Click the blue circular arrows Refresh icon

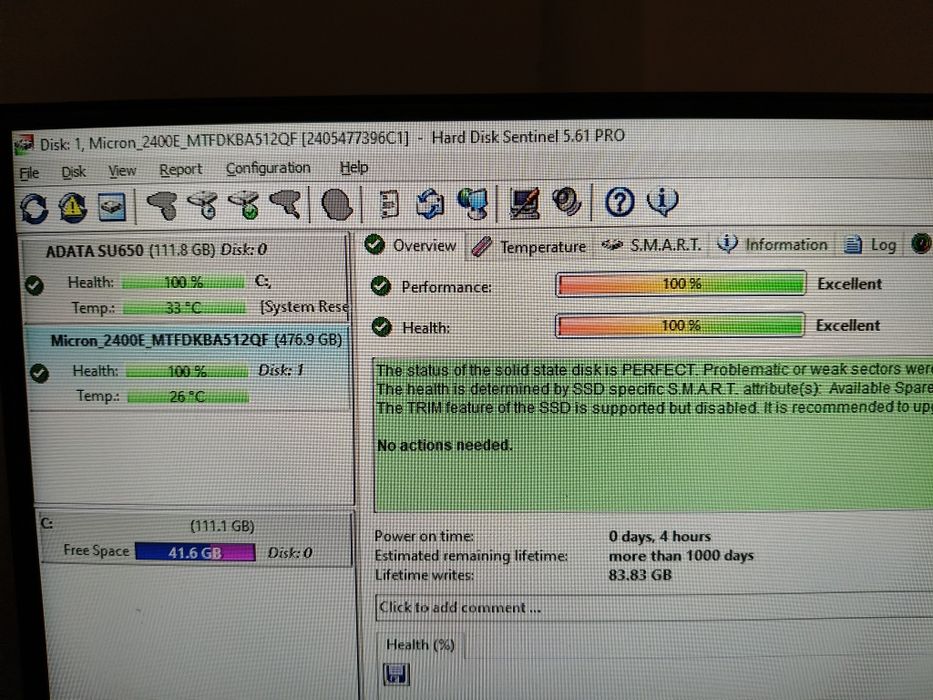coord(34,208)
